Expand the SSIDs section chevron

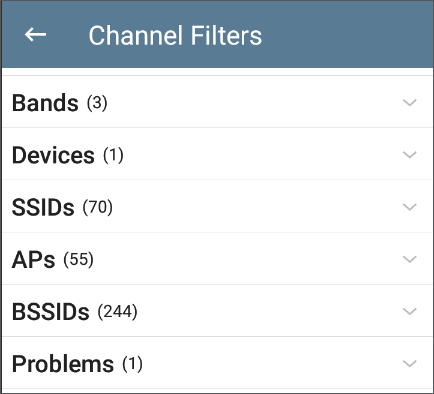pyautogui.click(x=410, y=207)
